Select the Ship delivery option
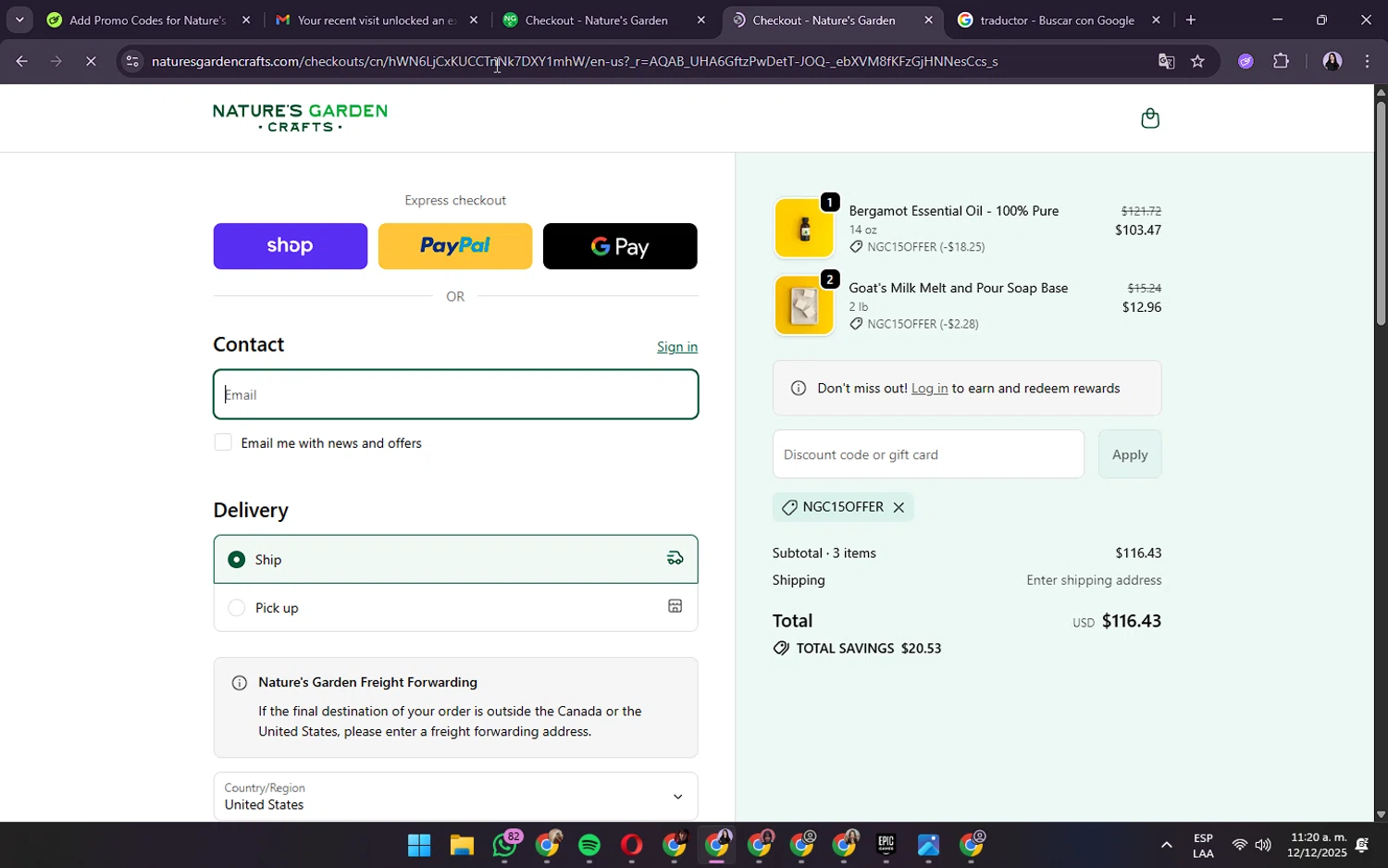 (x=455, y=559)
